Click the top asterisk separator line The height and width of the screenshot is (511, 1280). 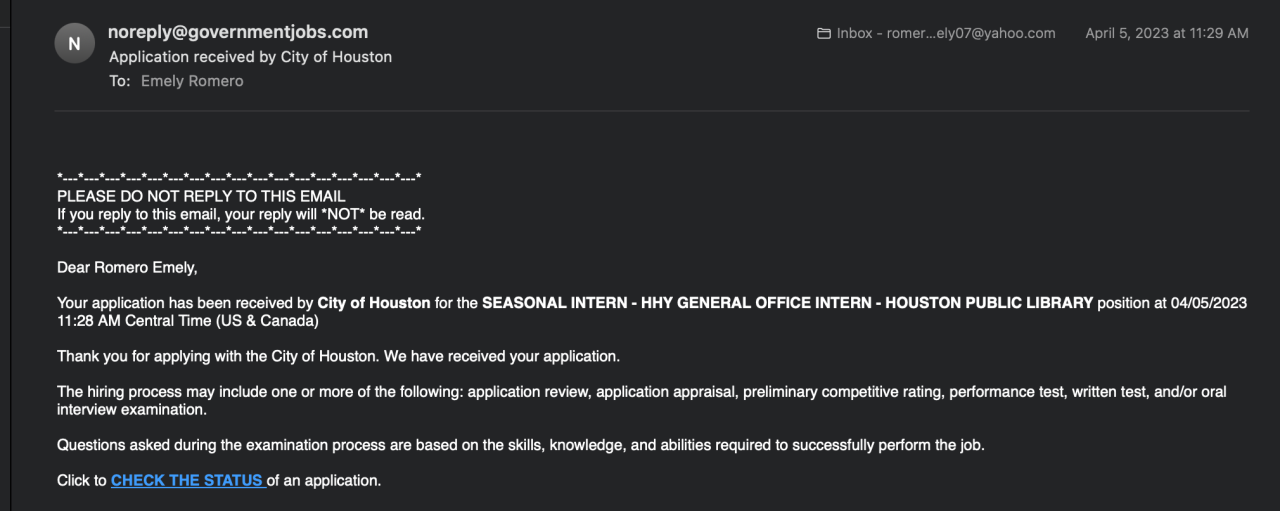(239, 178)
